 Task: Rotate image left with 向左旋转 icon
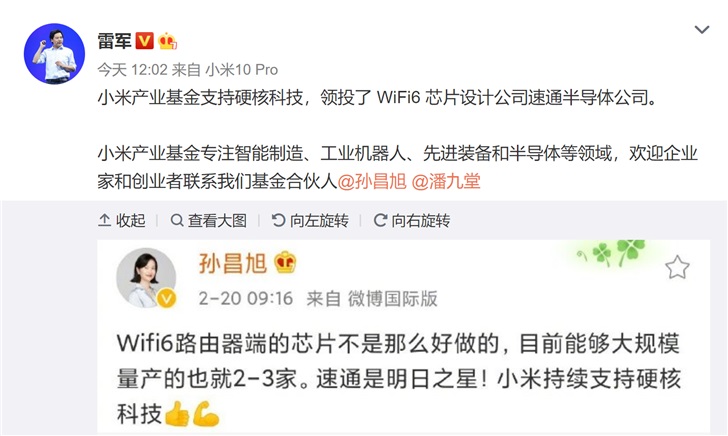[x=278, y=220]
